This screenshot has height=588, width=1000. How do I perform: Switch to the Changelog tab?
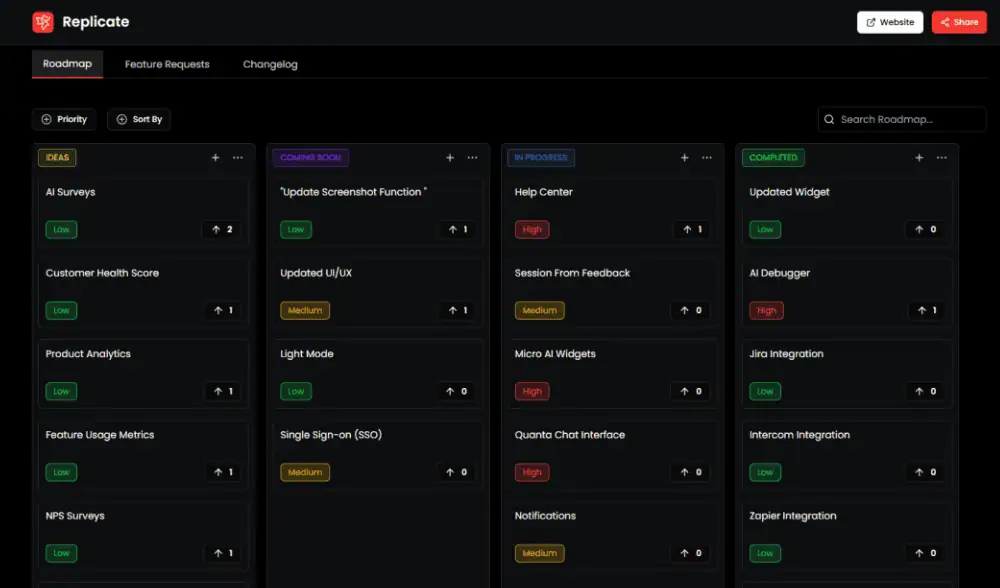(x=270, y=64)
